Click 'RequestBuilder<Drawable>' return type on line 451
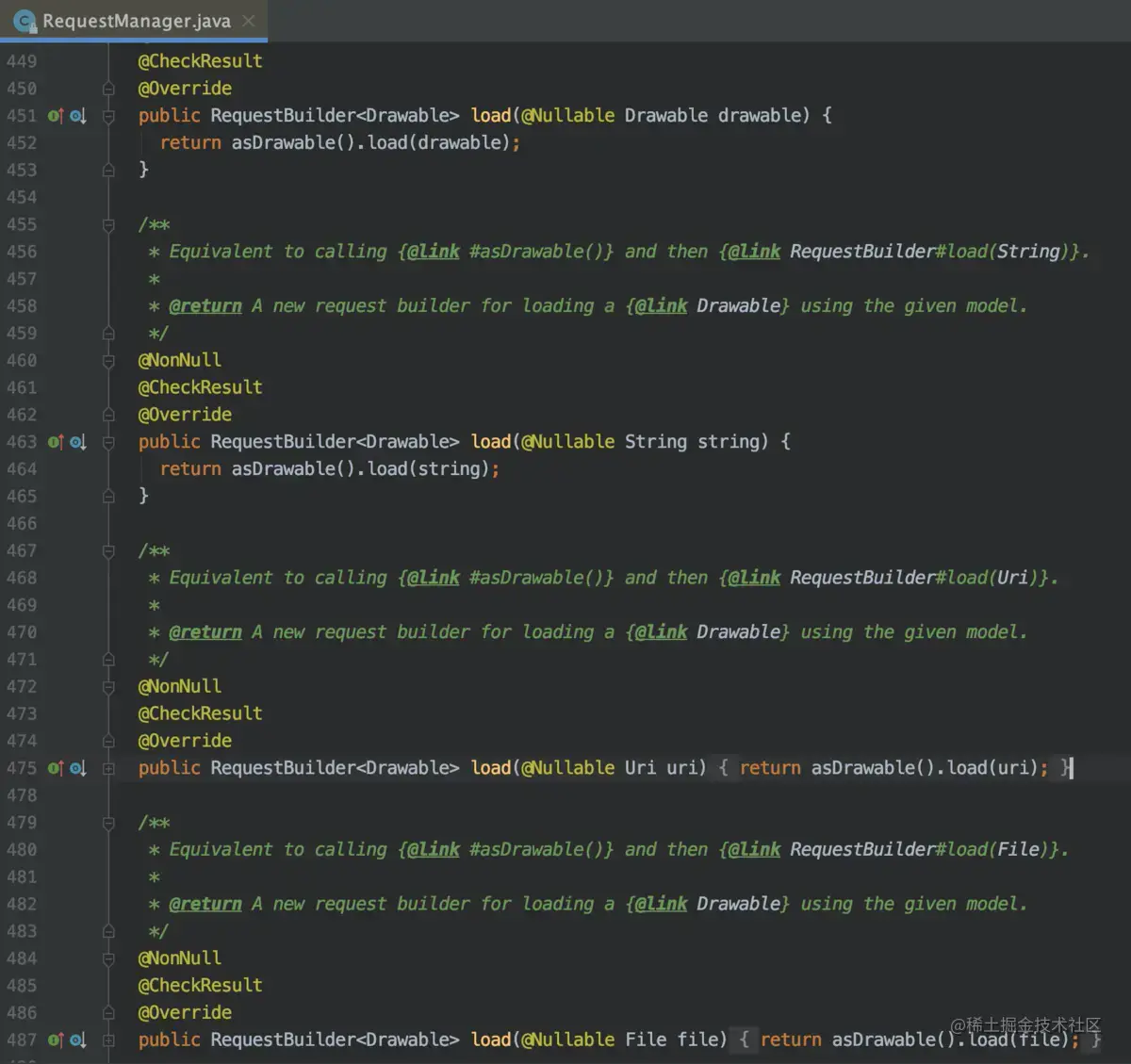Screen dimensions: 1131x1064 [335, 116]
